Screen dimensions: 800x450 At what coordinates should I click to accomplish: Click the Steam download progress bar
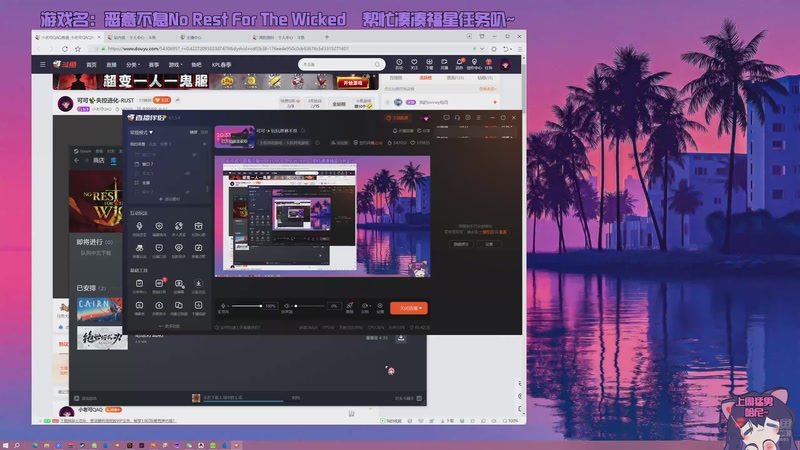(x=243, y=401)
